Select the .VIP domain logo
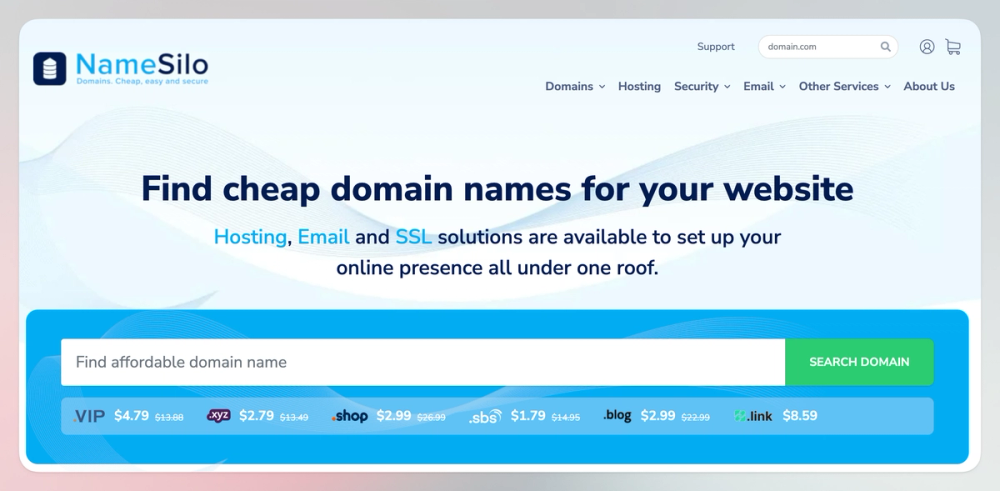Viewport: 1000px width, 491px height. 89,416
